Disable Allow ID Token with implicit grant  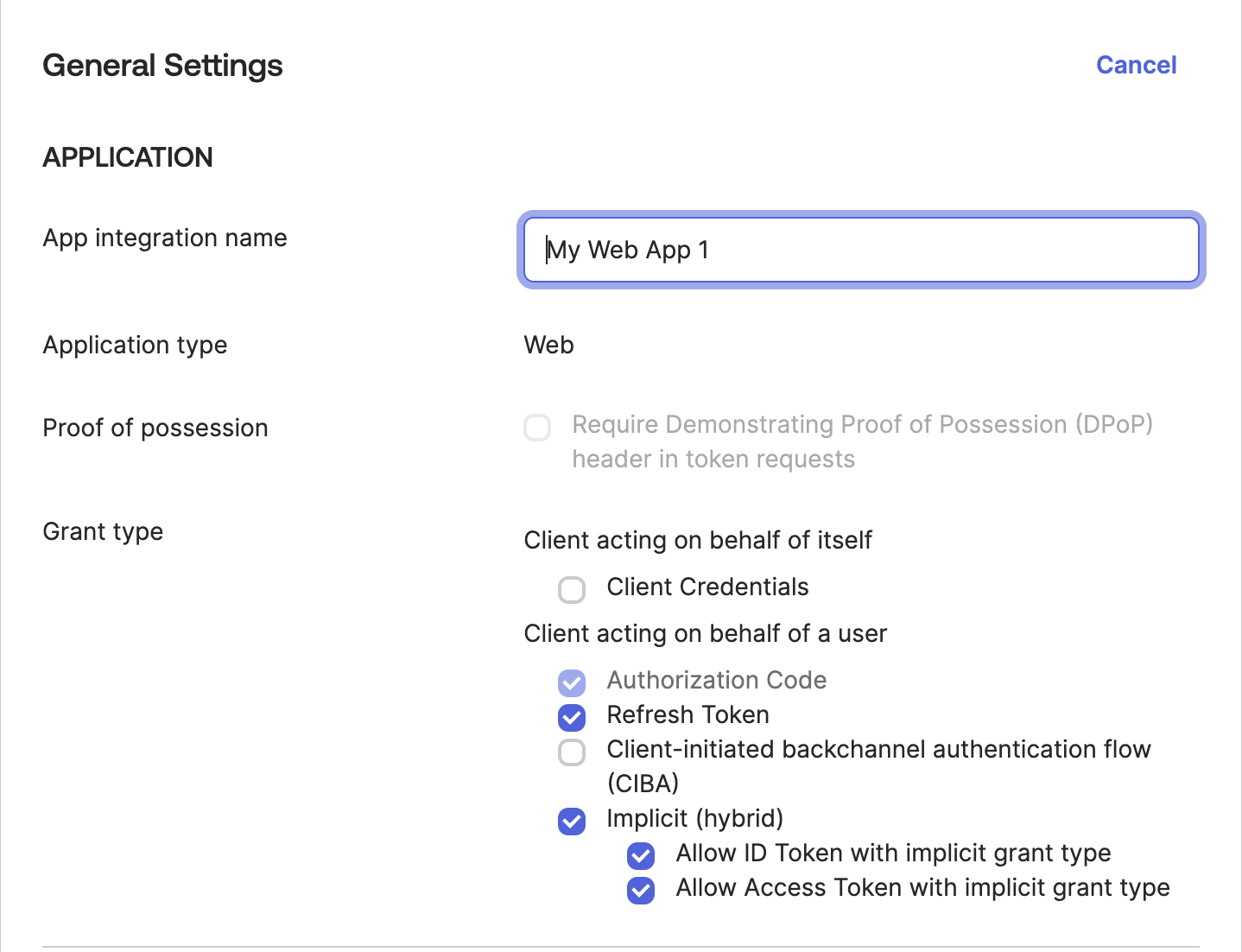[641, 855]
